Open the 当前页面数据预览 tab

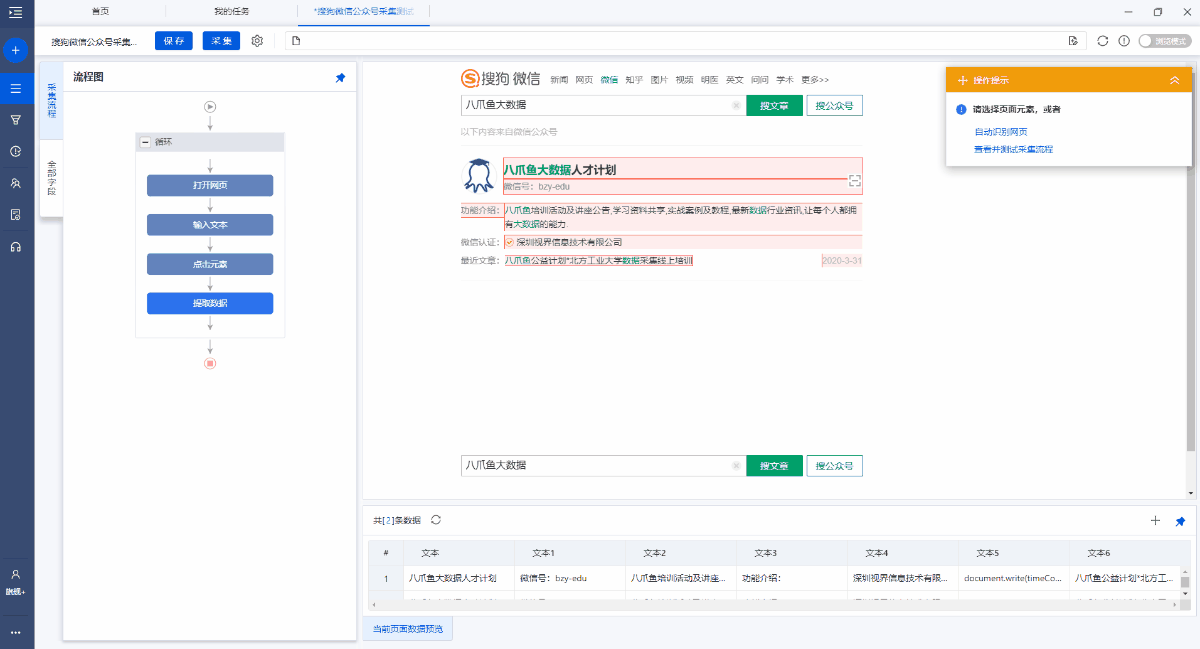pos(408,629)
